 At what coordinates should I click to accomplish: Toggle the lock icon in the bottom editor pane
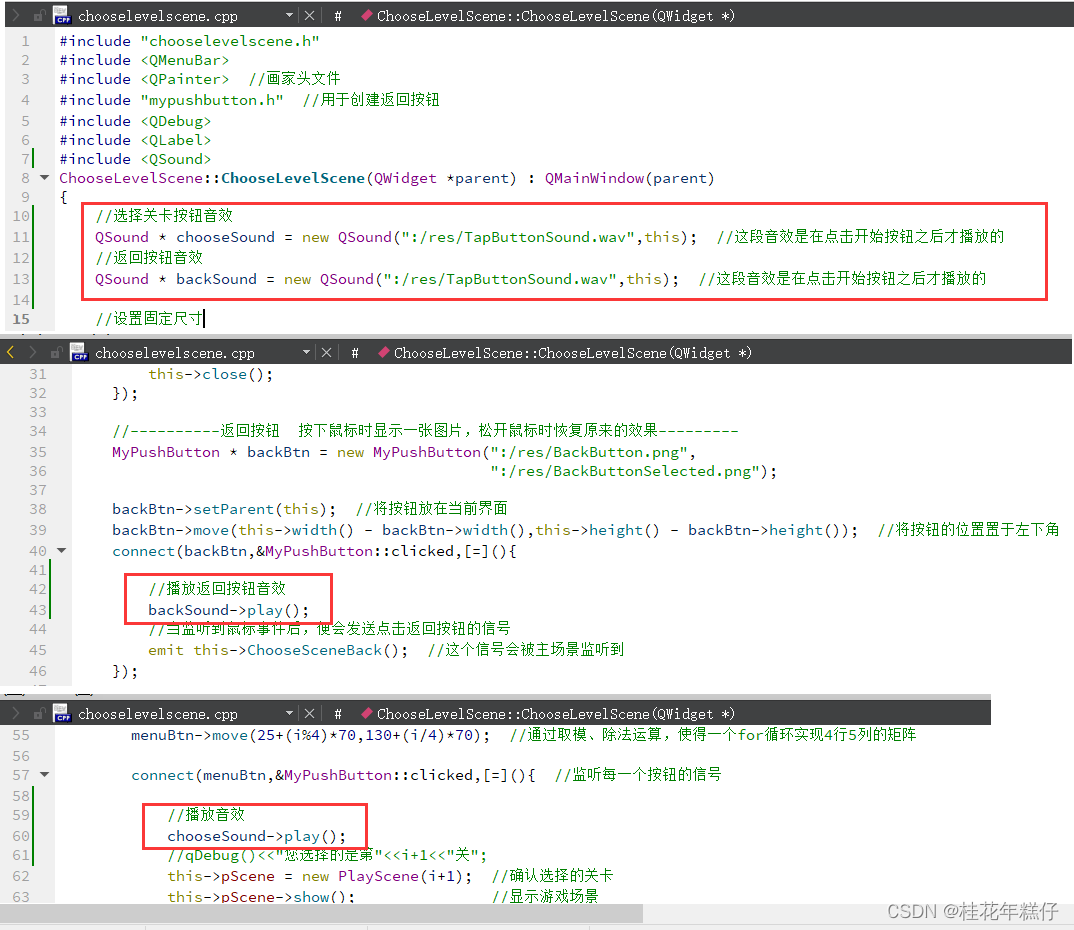39,714
